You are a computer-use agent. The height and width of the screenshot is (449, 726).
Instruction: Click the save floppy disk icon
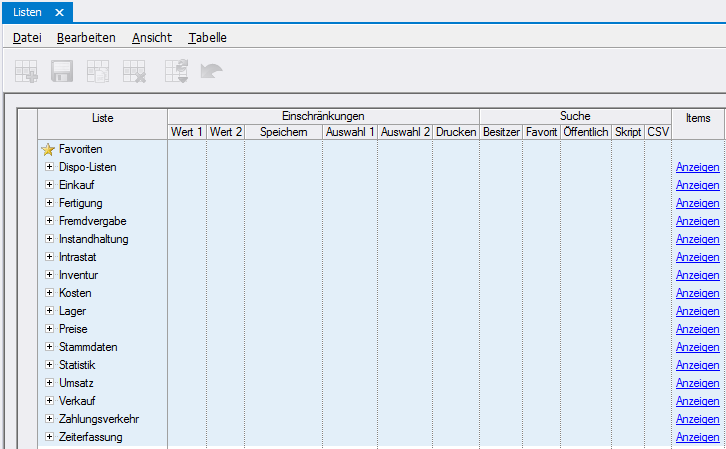(x=62, y=71)
